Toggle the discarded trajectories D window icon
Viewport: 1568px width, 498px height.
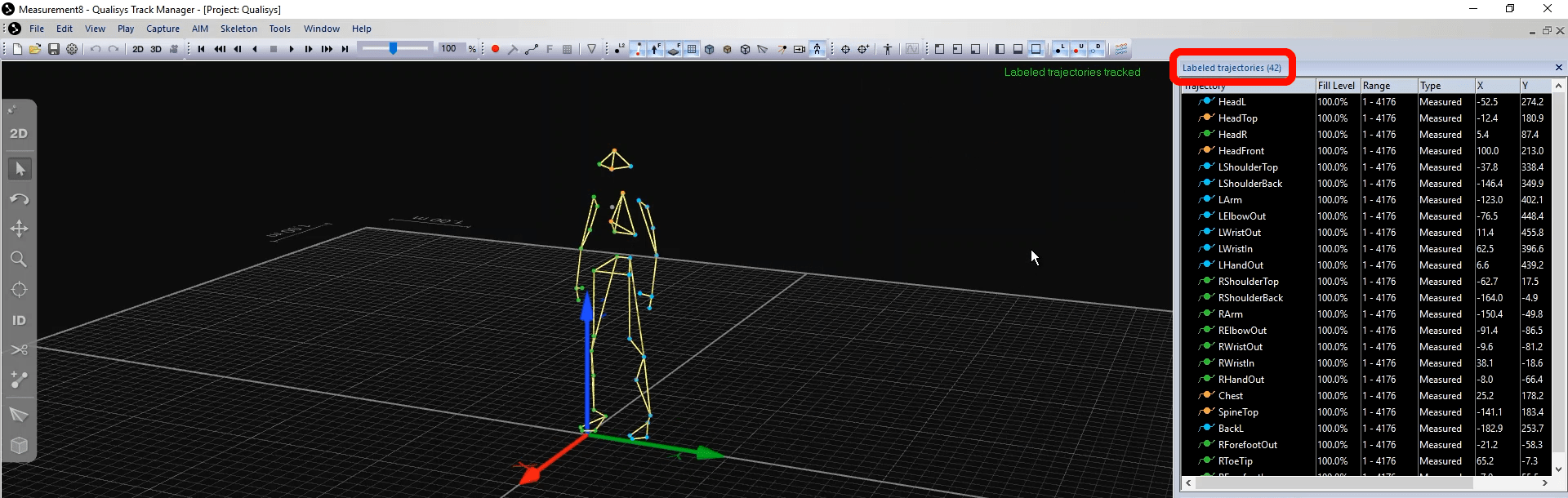coord(1096,49)
